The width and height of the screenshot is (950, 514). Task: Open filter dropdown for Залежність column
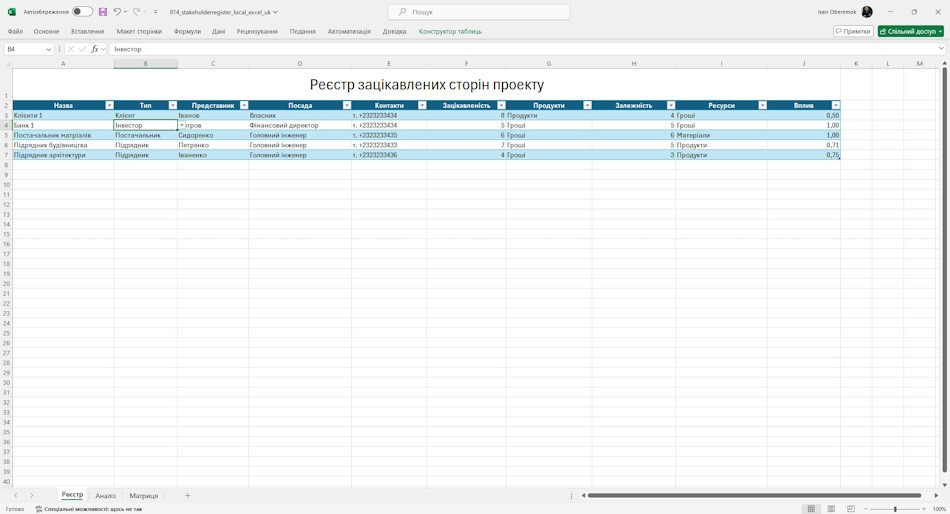click(671, 105)
